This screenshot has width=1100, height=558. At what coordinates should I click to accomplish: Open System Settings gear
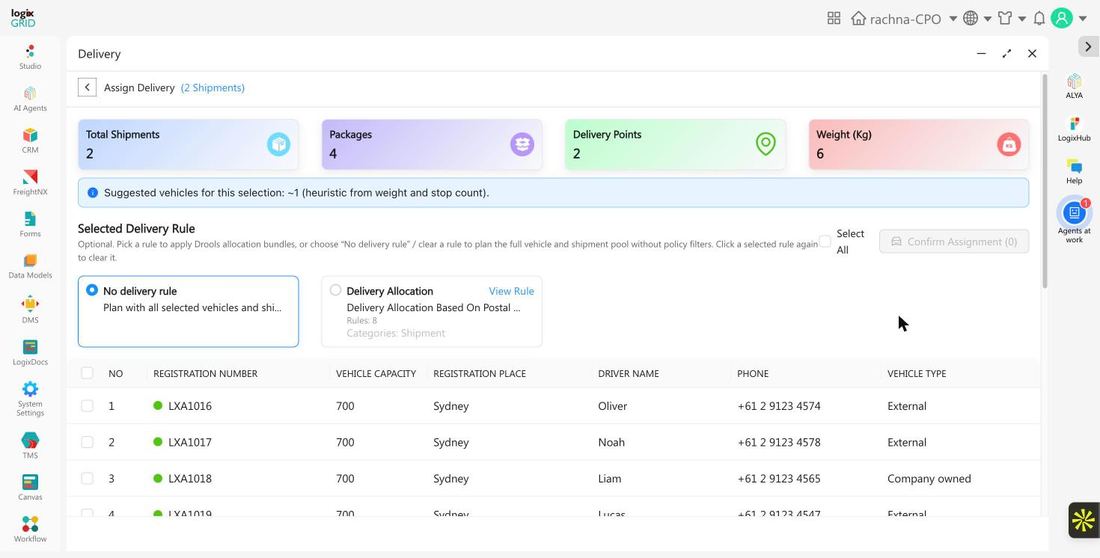coord(30,389)
